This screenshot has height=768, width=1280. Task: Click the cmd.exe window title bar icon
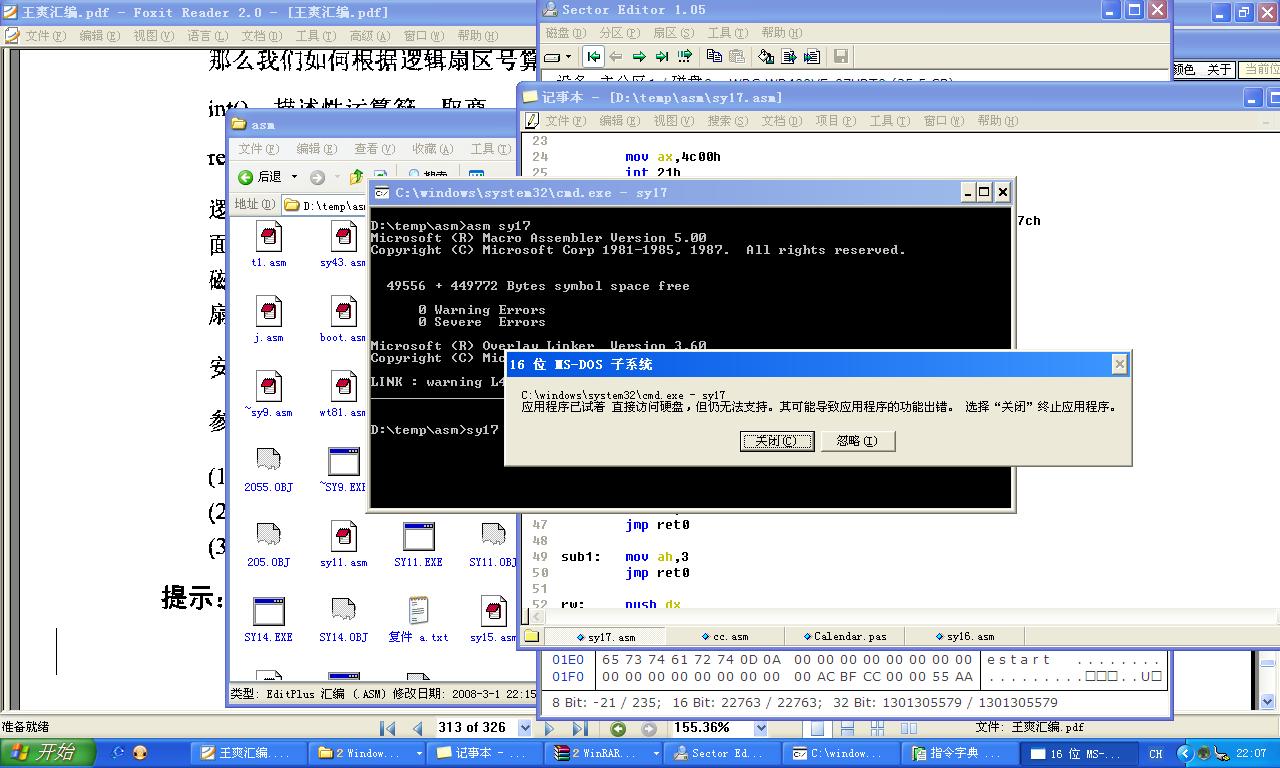click(382, 193)
